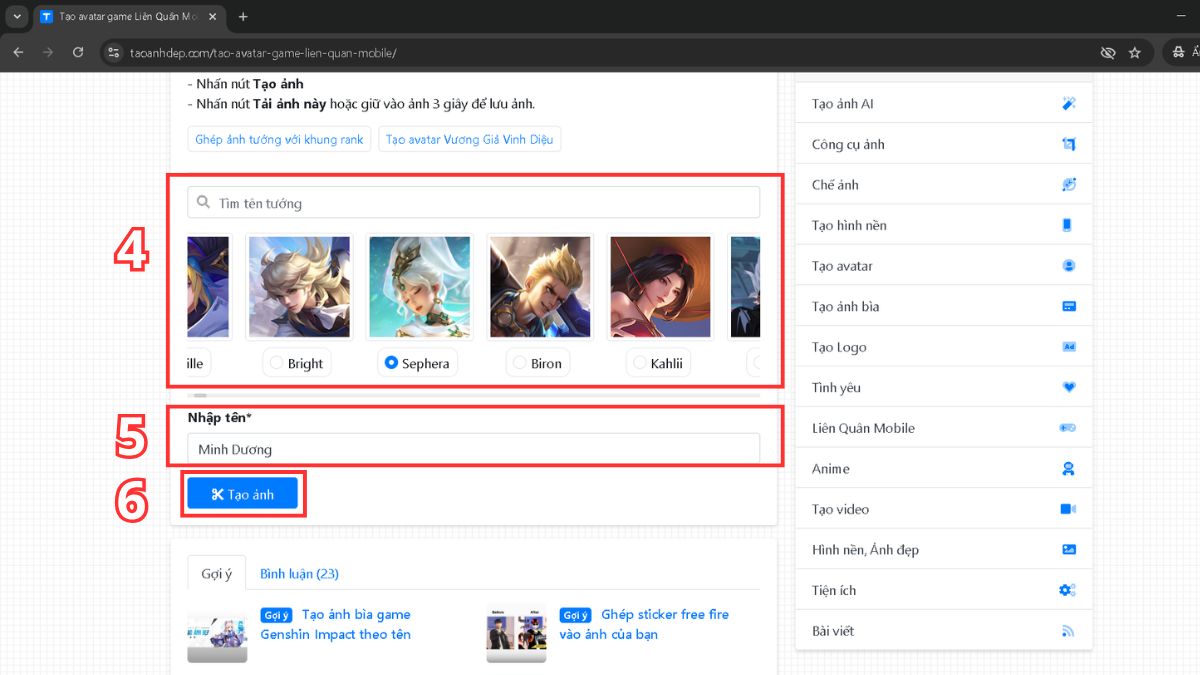Choose the Kahlii hero radio option
This screenshot has width=1200, height=675.
pos(640,363)
